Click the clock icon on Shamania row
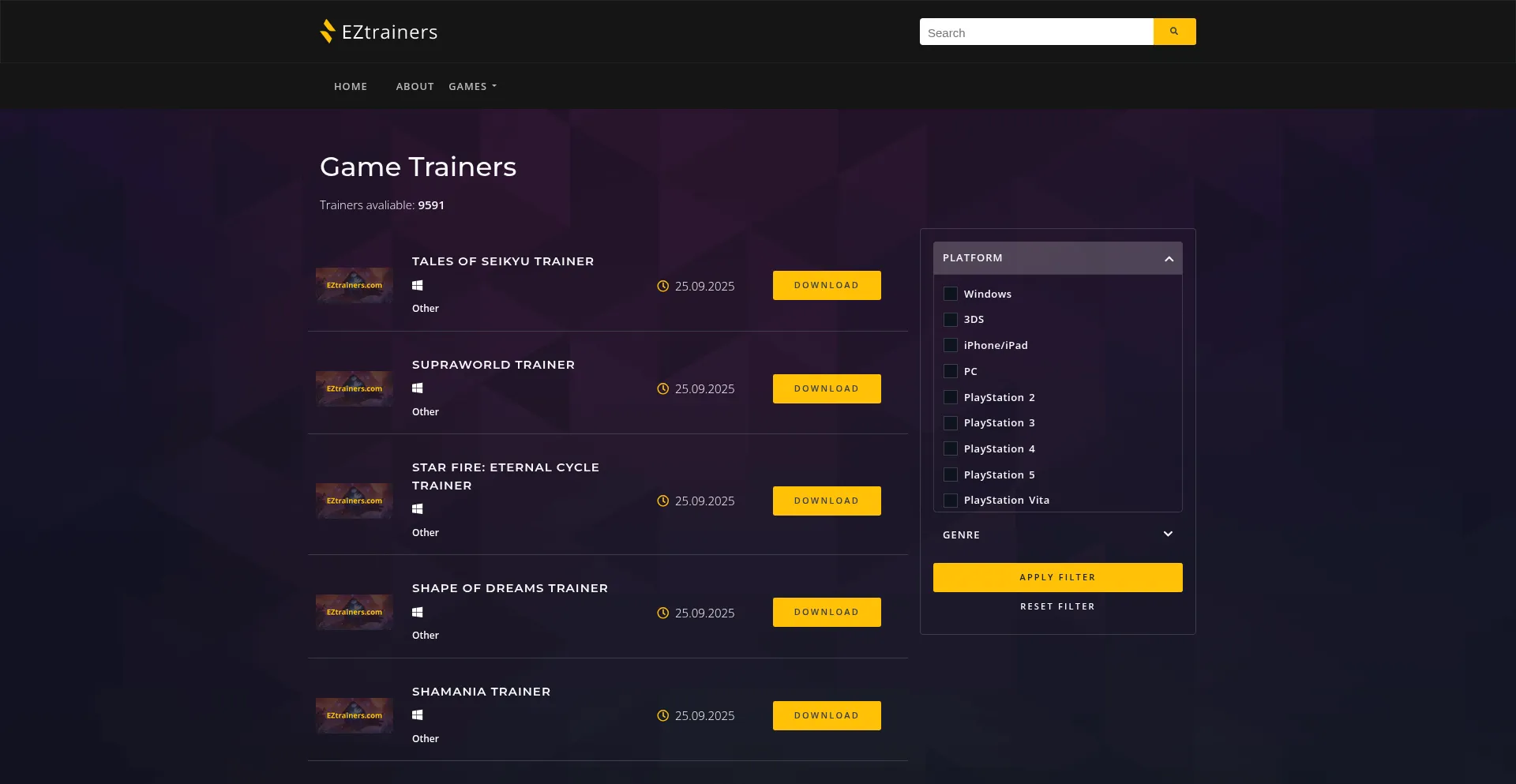The width and height of the screenshot is (1516, 784). pos(663,716)
